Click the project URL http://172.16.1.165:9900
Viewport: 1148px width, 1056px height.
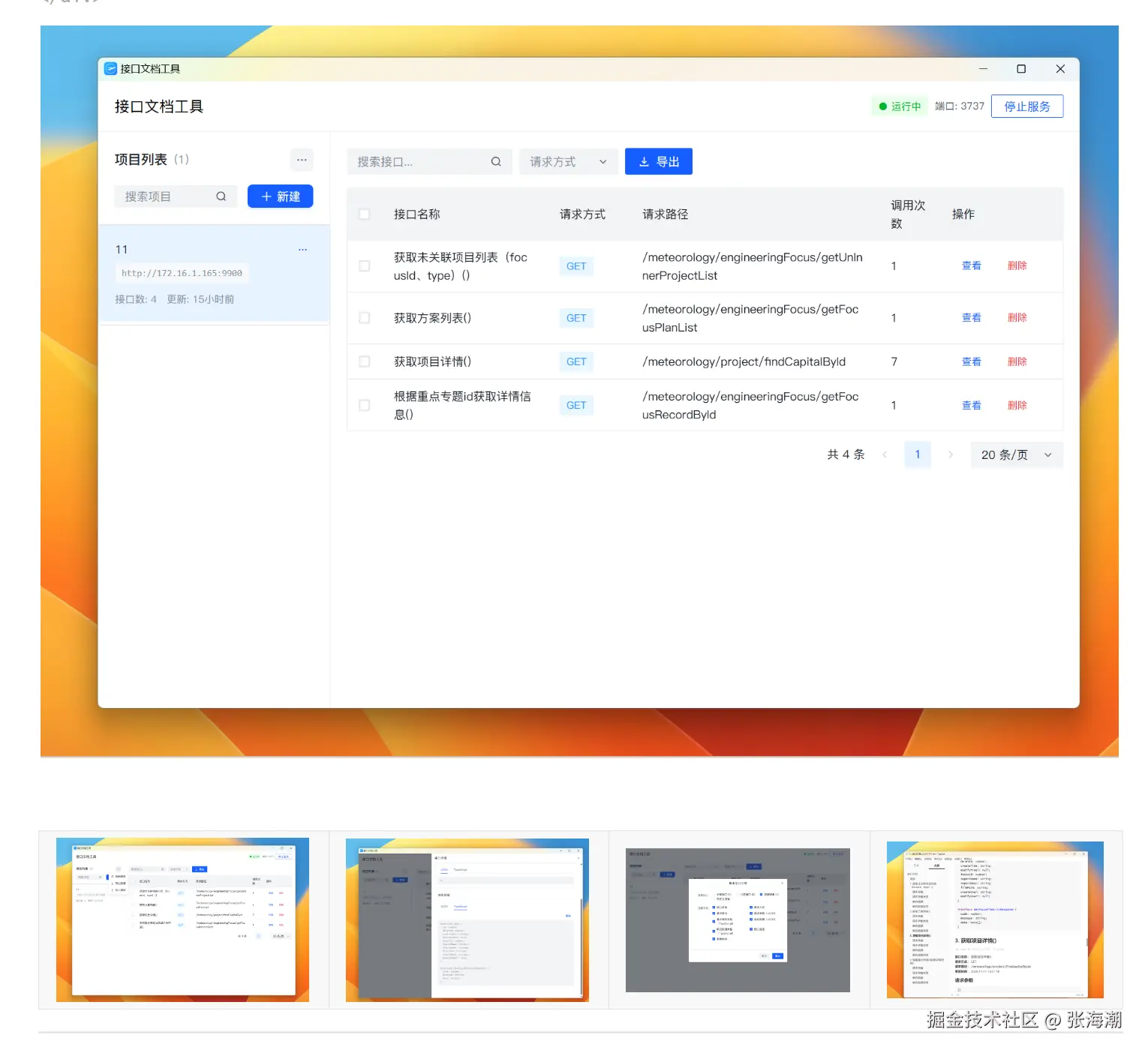[x=182, y=273]
